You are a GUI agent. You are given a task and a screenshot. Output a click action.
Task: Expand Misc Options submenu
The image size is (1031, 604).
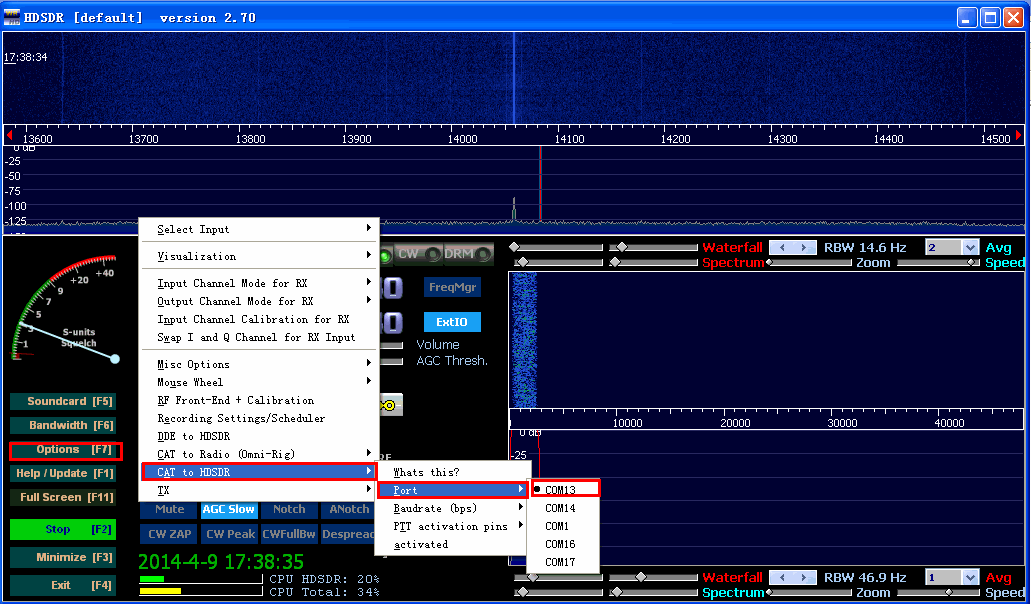(x=259, y=363)
